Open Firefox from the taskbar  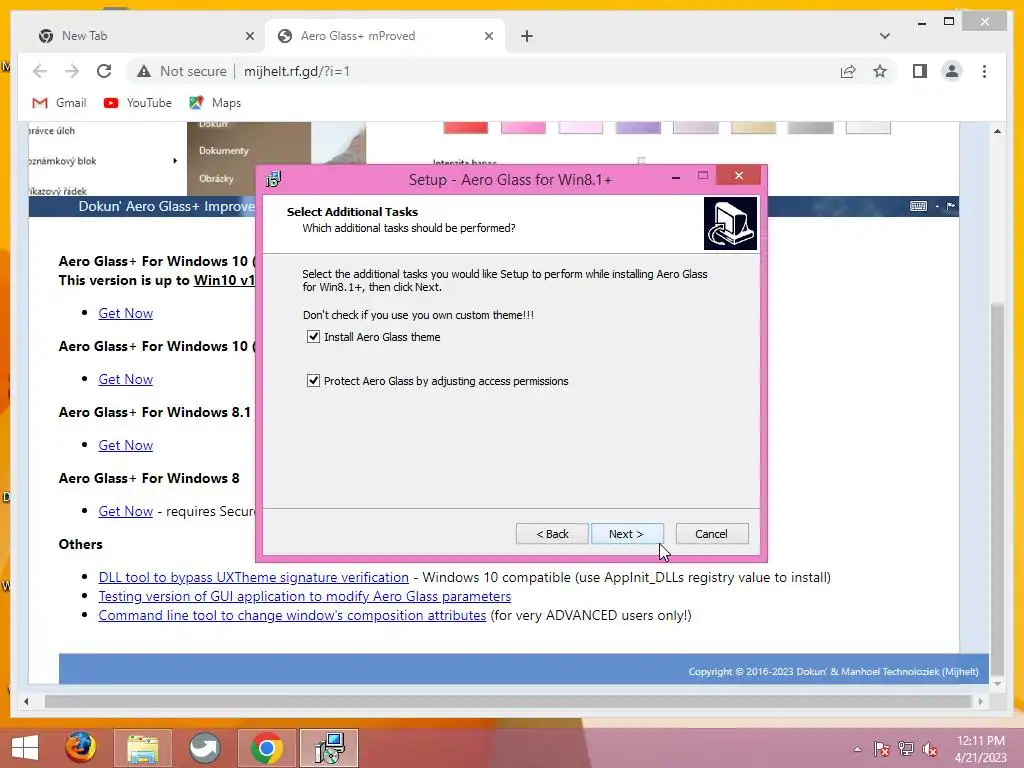80,748
